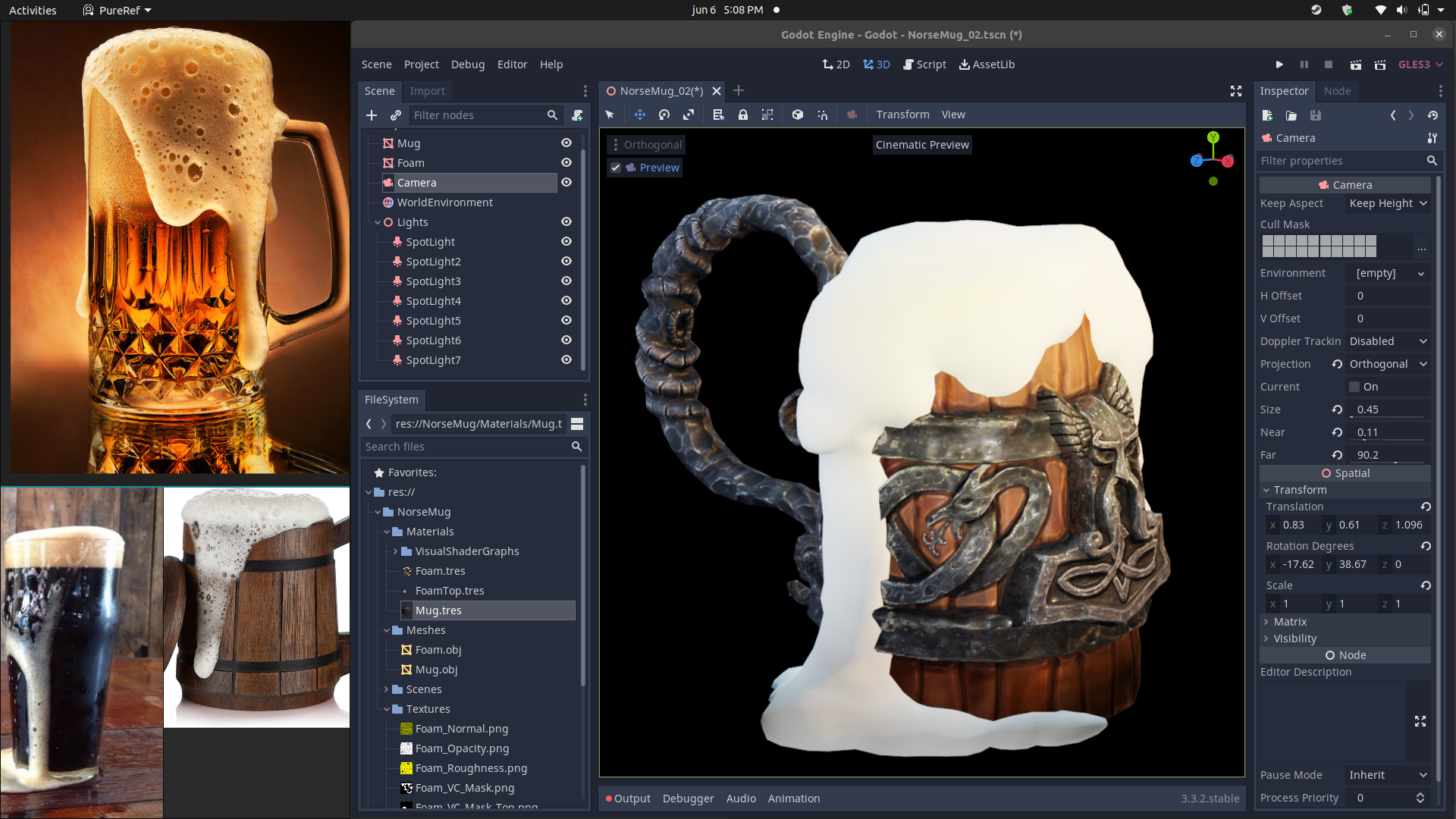Collapse the Lights node in scene tree
Image resolution: width=1456 pixels, height=819 pixels.
point(378,222)
